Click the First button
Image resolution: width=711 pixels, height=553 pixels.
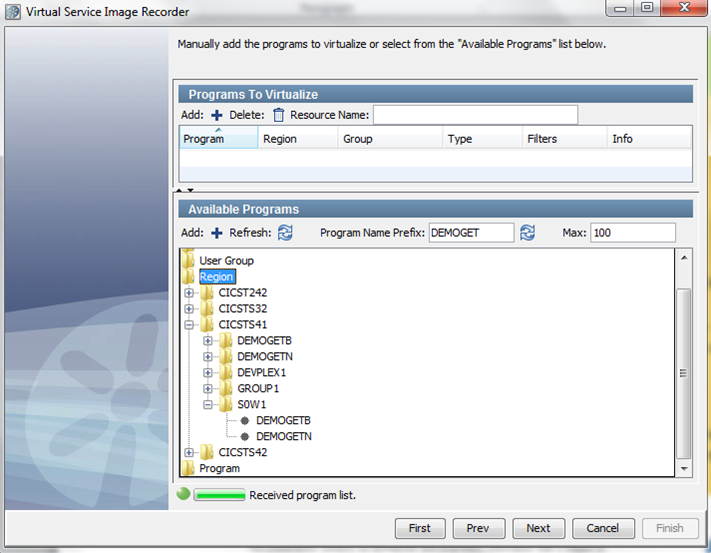pyautogui.click(x=420, y=528)
